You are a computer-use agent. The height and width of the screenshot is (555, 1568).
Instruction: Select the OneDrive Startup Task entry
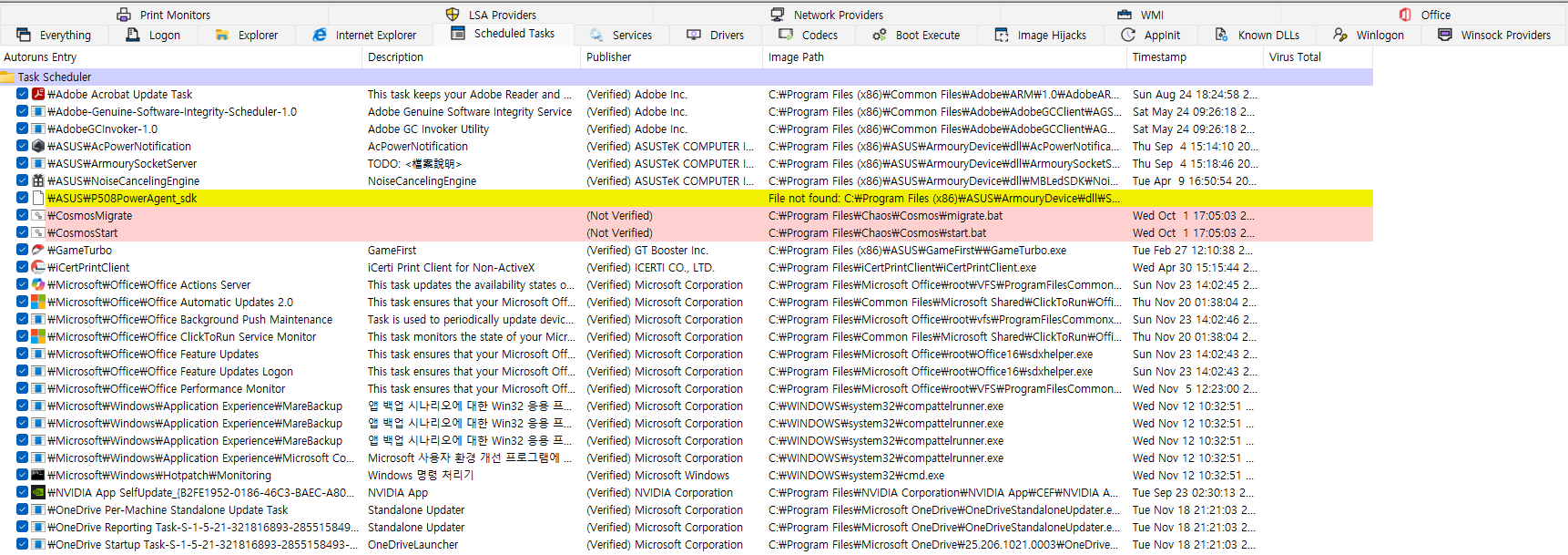[x=202, y=545]
